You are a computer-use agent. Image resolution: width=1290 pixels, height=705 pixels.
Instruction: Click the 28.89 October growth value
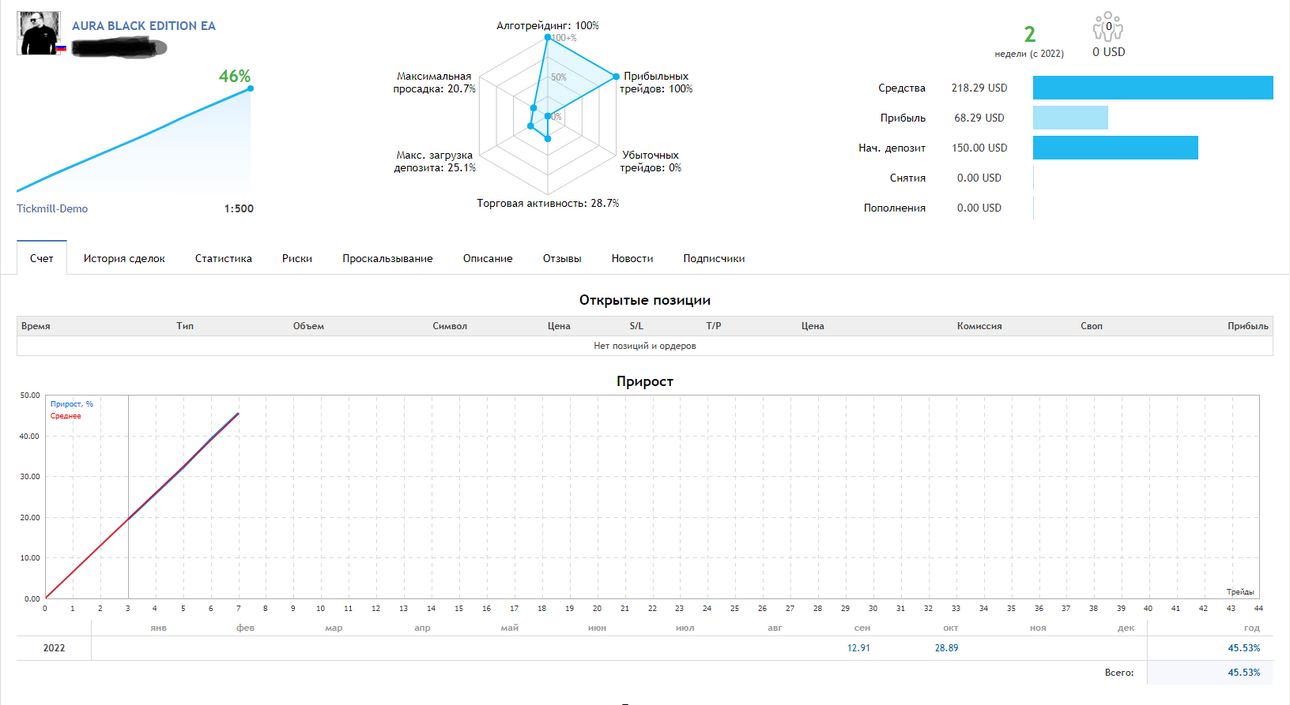click(947, 648)
